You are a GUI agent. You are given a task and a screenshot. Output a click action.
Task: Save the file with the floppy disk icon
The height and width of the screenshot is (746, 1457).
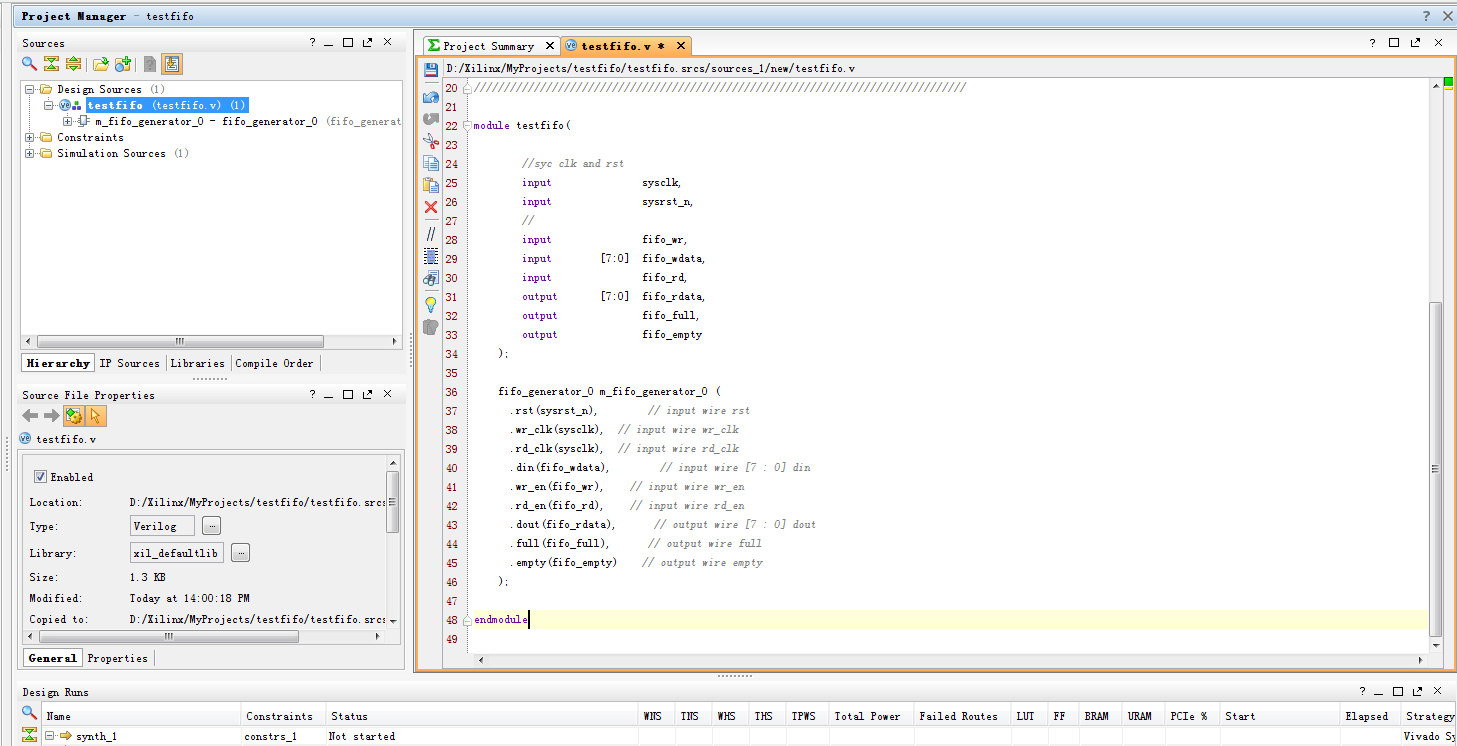(x=431, y=69)
